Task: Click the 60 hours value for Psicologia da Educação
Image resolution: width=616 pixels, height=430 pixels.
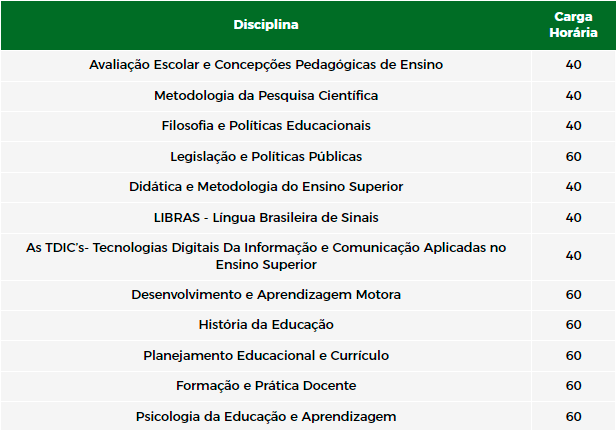Action: coord(573,417)
